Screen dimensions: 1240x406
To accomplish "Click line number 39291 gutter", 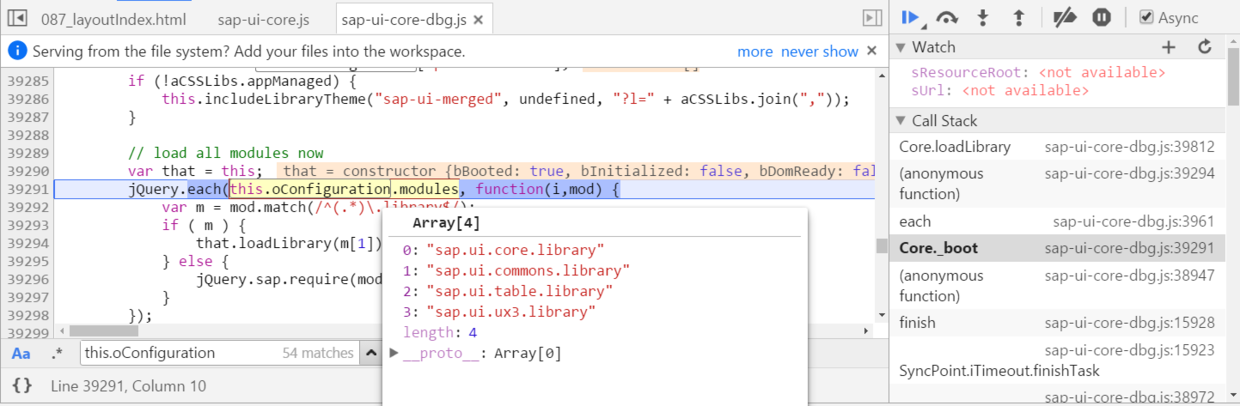I will pos(26,189).
